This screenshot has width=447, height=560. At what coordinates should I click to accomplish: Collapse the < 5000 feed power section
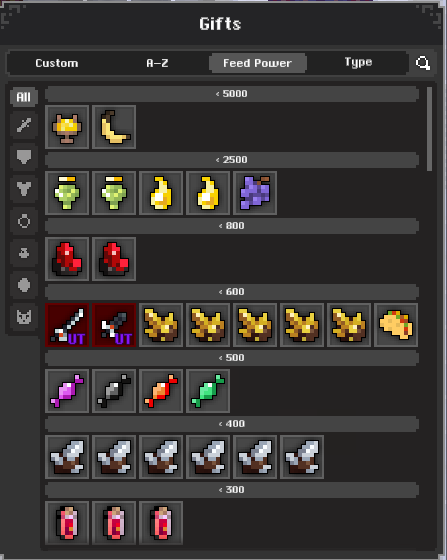232,94
